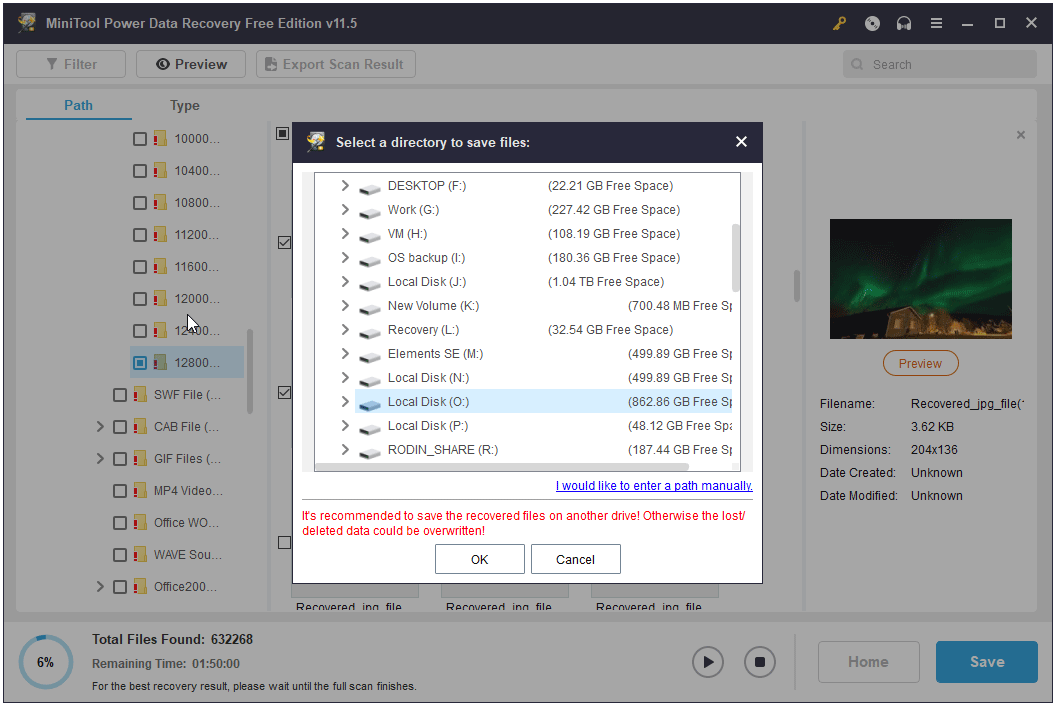The height and width of the screenshot is (706, 1056).
Task: Click the Work (G:) drive icon
Action: [x=370, y=212]
